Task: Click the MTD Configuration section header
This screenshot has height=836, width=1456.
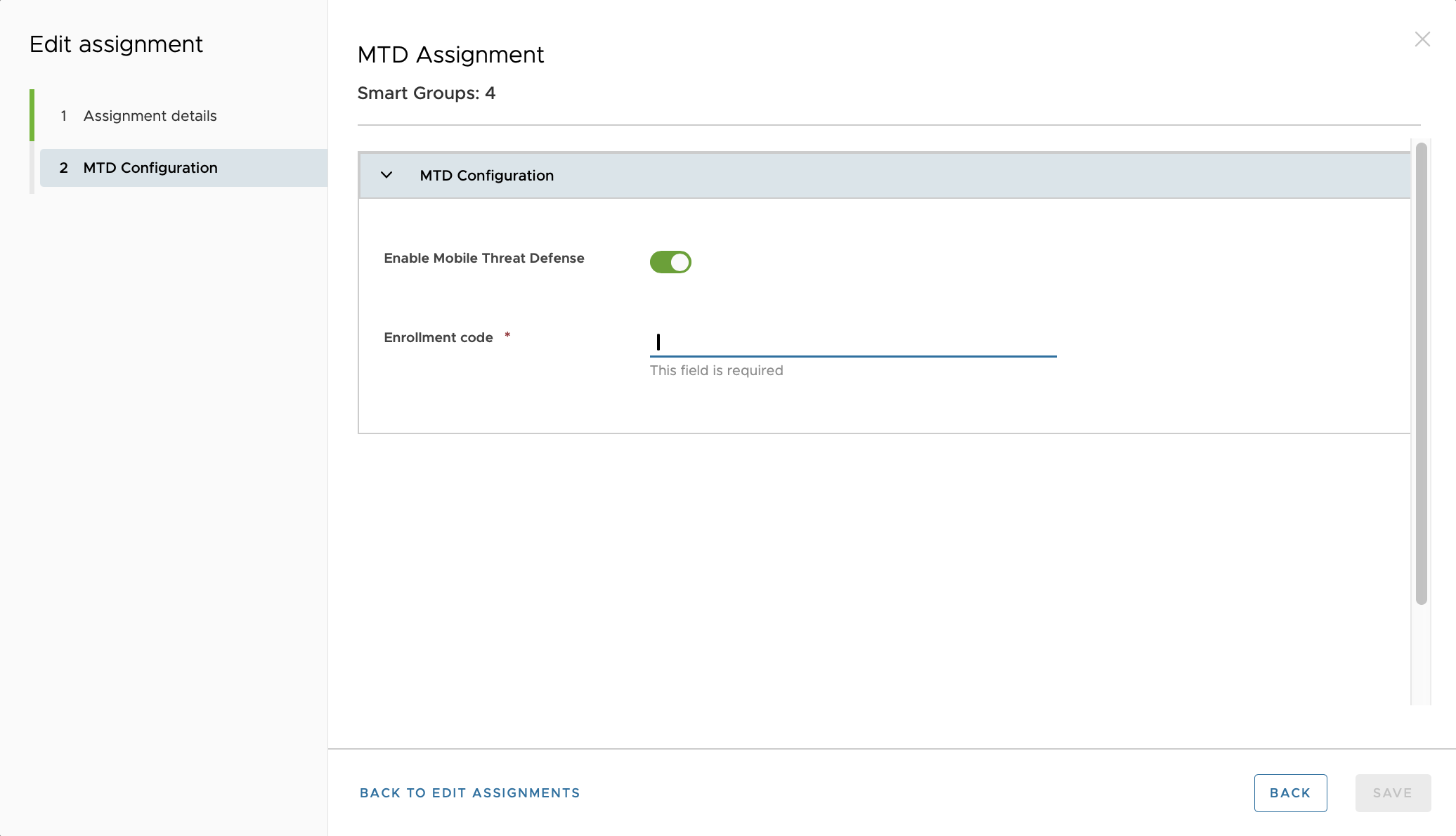Action: 486,175
